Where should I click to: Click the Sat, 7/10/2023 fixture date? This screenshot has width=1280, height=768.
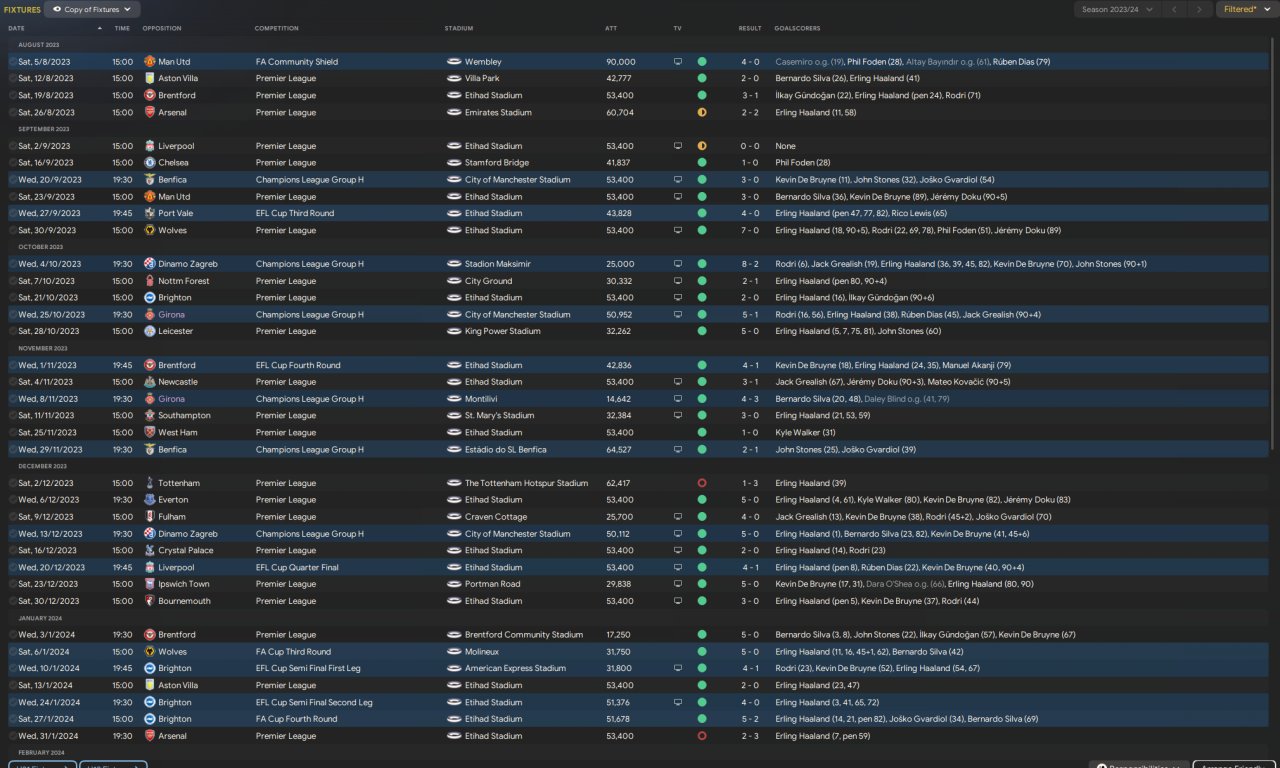click(46, 281)
